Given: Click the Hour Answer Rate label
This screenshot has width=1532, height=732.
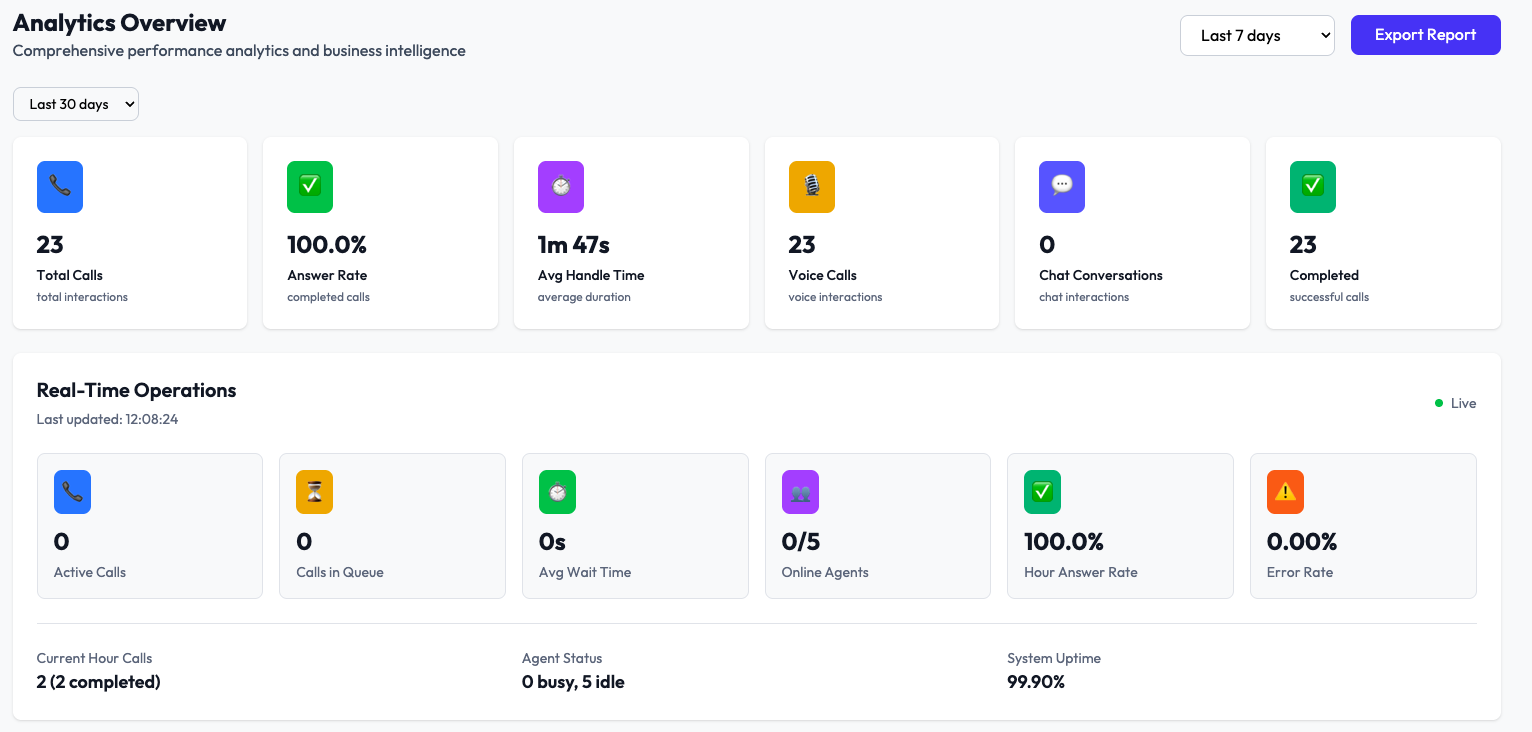Looking at the screenshot, I should pyautogui.click(x=1081, y=572).
